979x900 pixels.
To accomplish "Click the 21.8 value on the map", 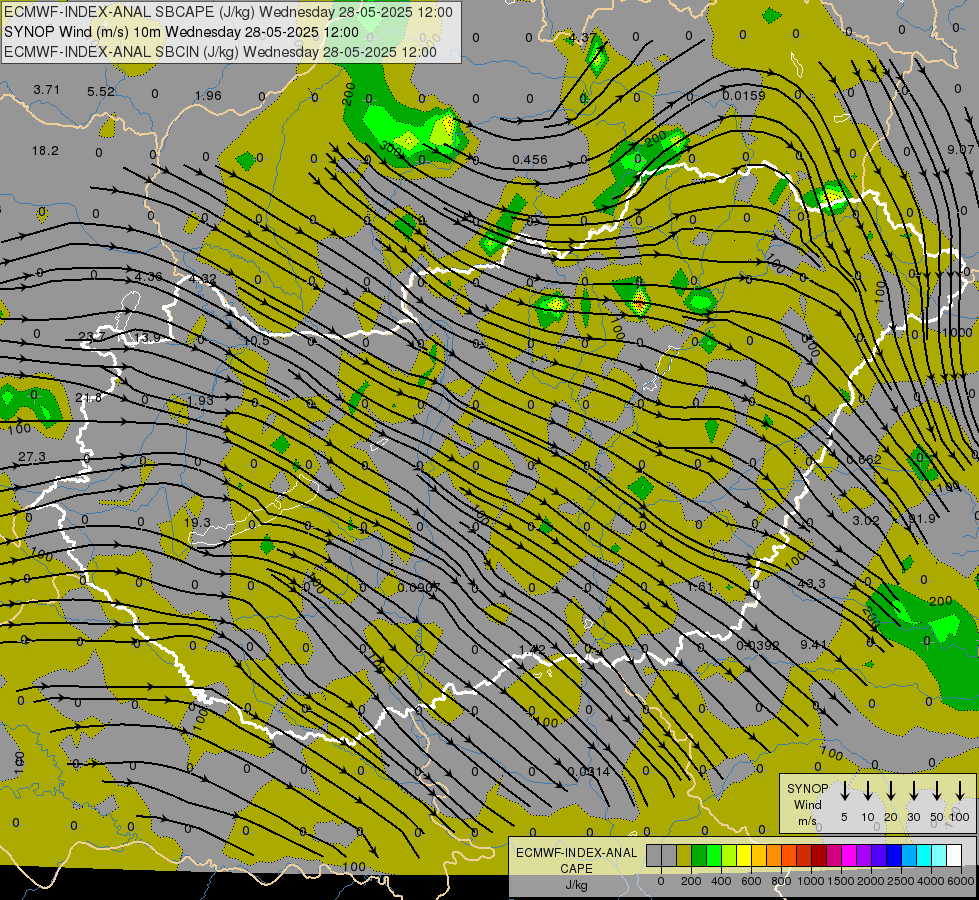I will (88, 397).
